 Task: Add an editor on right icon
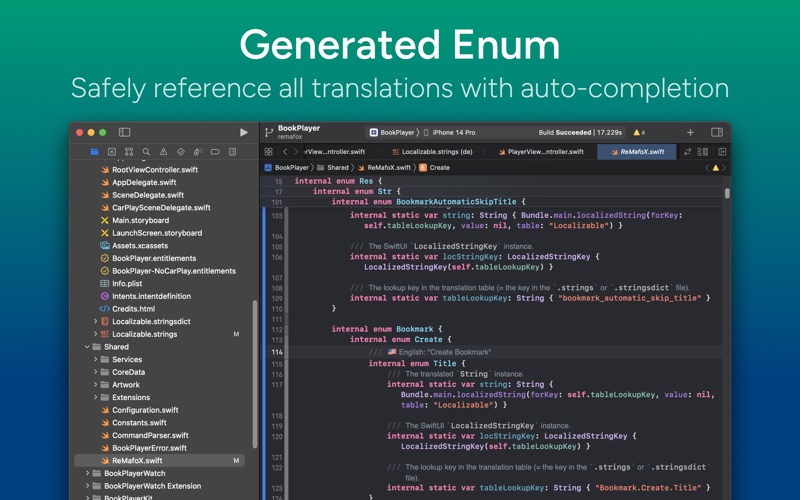pyautogui.click(x=722, y=152)
